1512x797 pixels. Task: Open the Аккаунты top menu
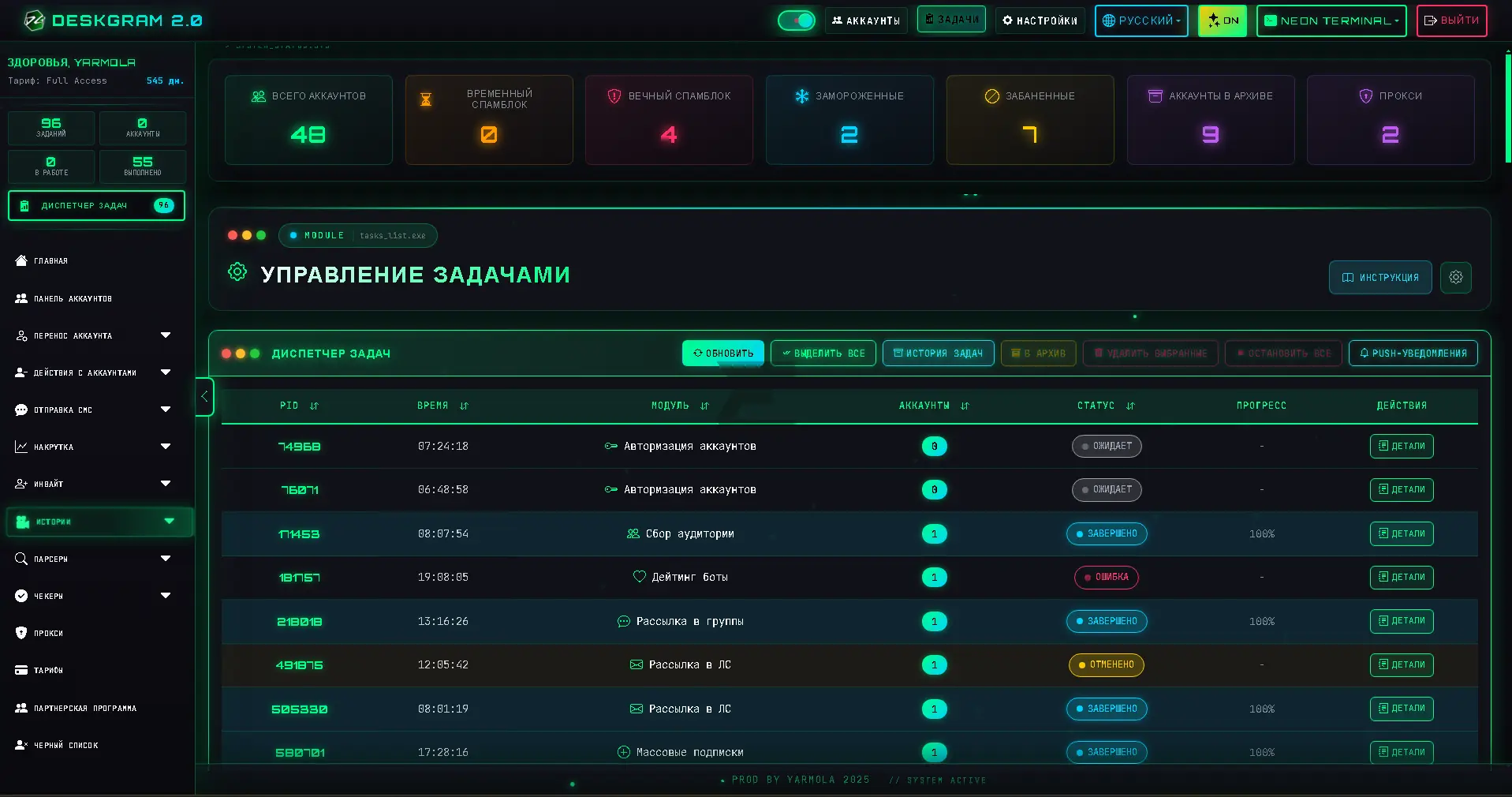point(866,21)
